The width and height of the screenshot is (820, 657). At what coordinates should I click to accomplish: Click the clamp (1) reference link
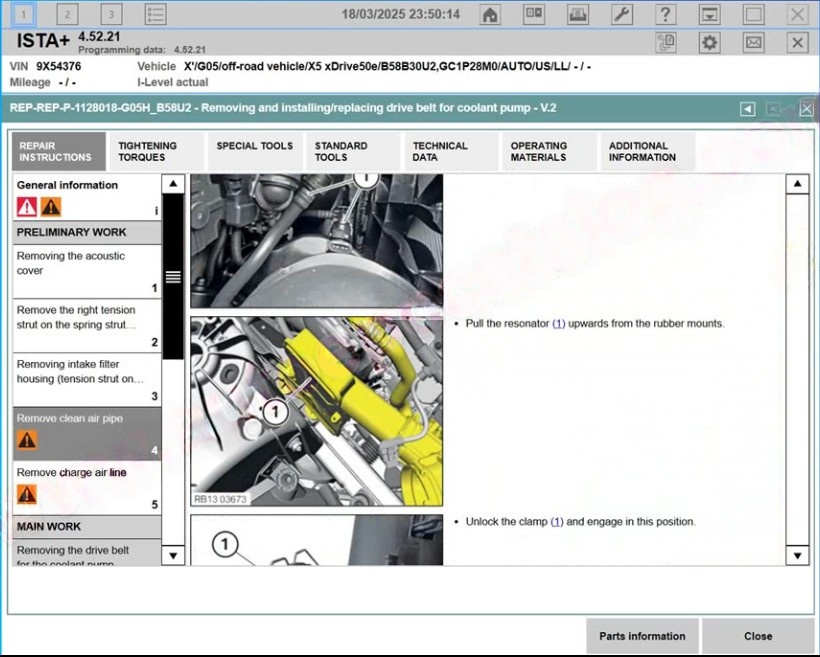pyautogui.click(x=557, y=522)
